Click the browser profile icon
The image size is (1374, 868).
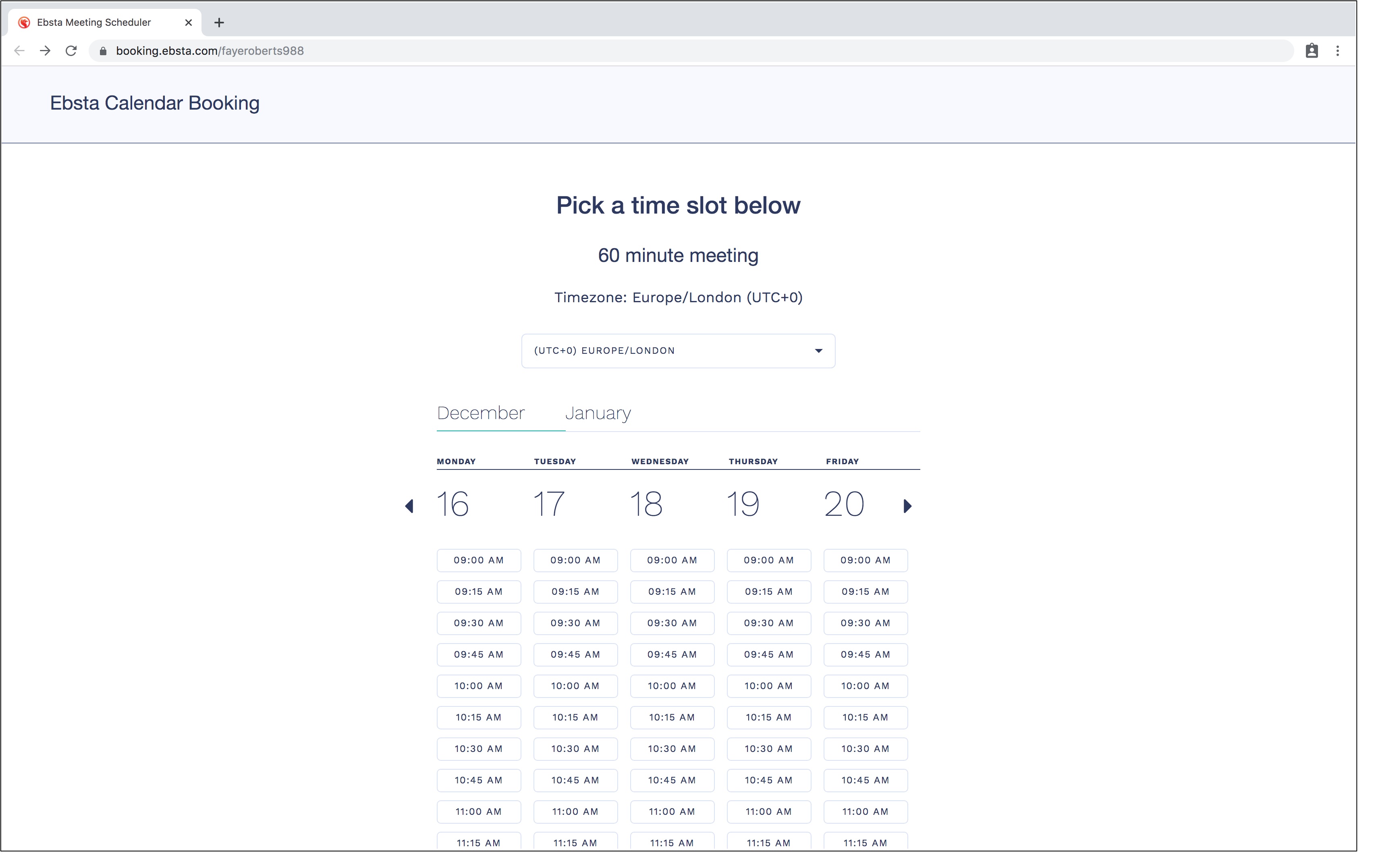(1311, 51)
